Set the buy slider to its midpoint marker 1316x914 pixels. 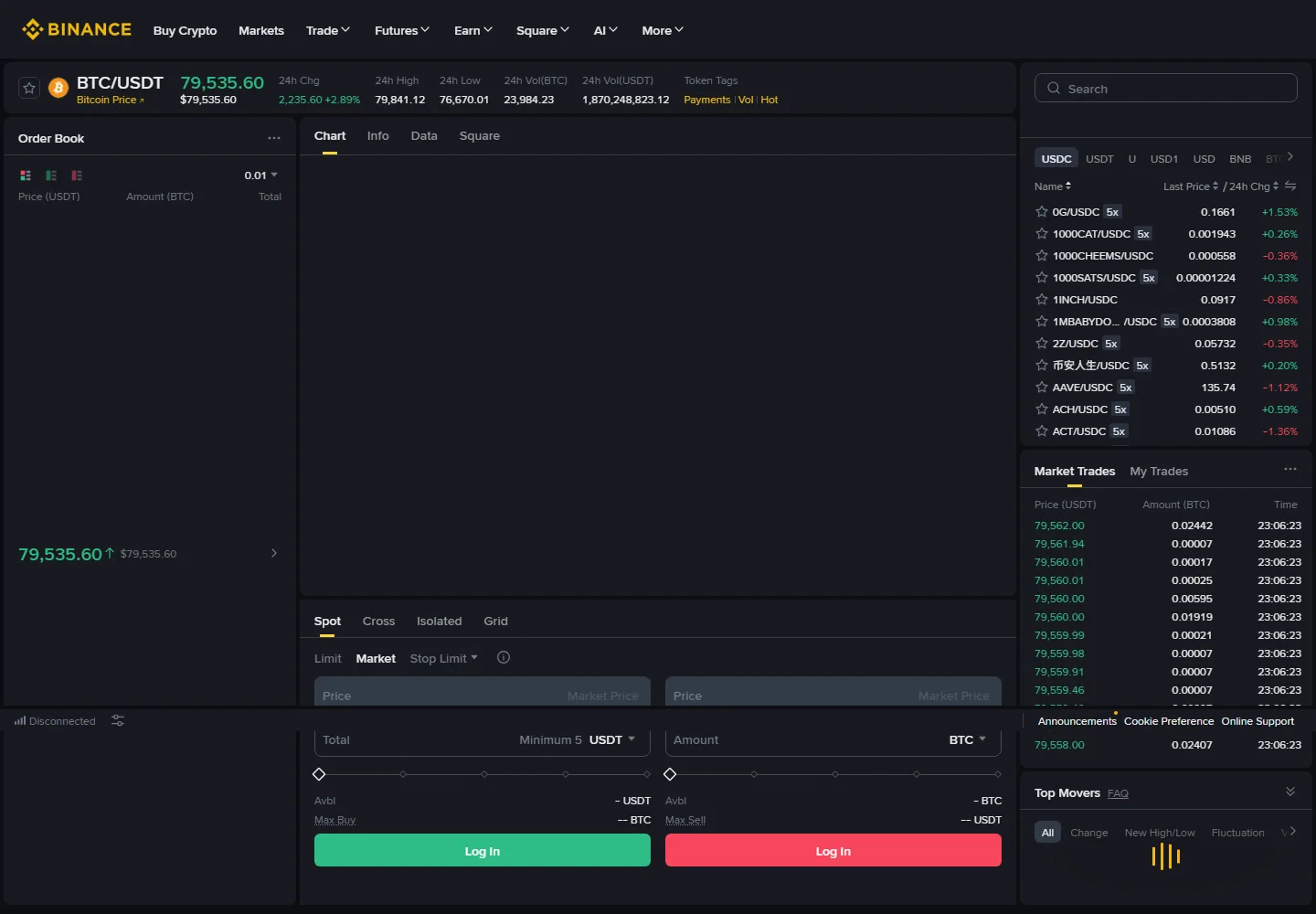pos(484,774)
